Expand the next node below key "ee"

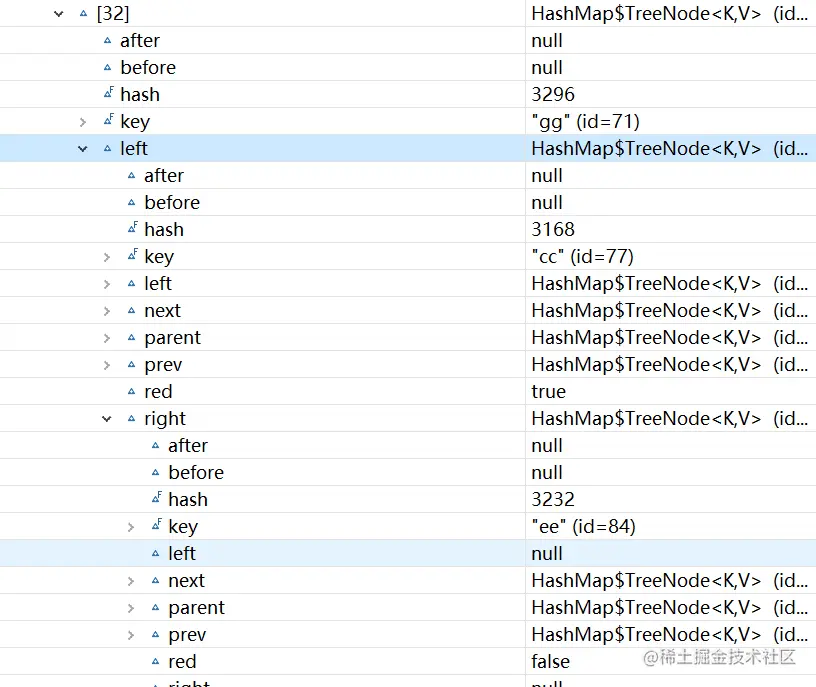pyautogui.click(x=131, y=581)
